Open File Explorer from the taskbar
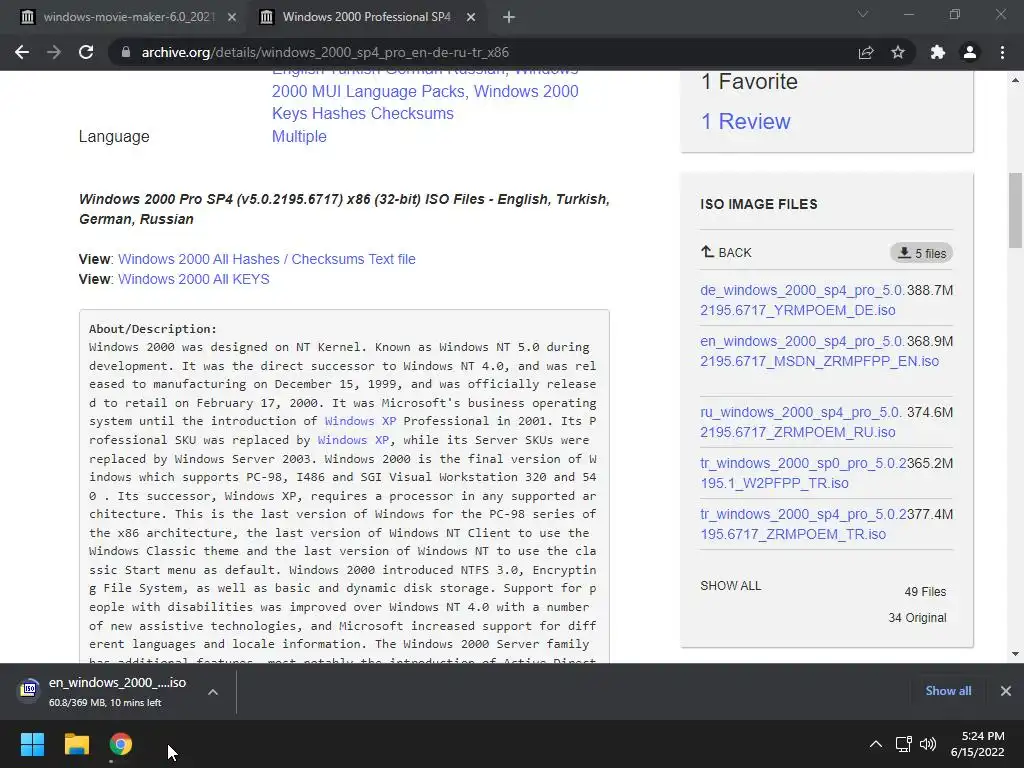 76,744
